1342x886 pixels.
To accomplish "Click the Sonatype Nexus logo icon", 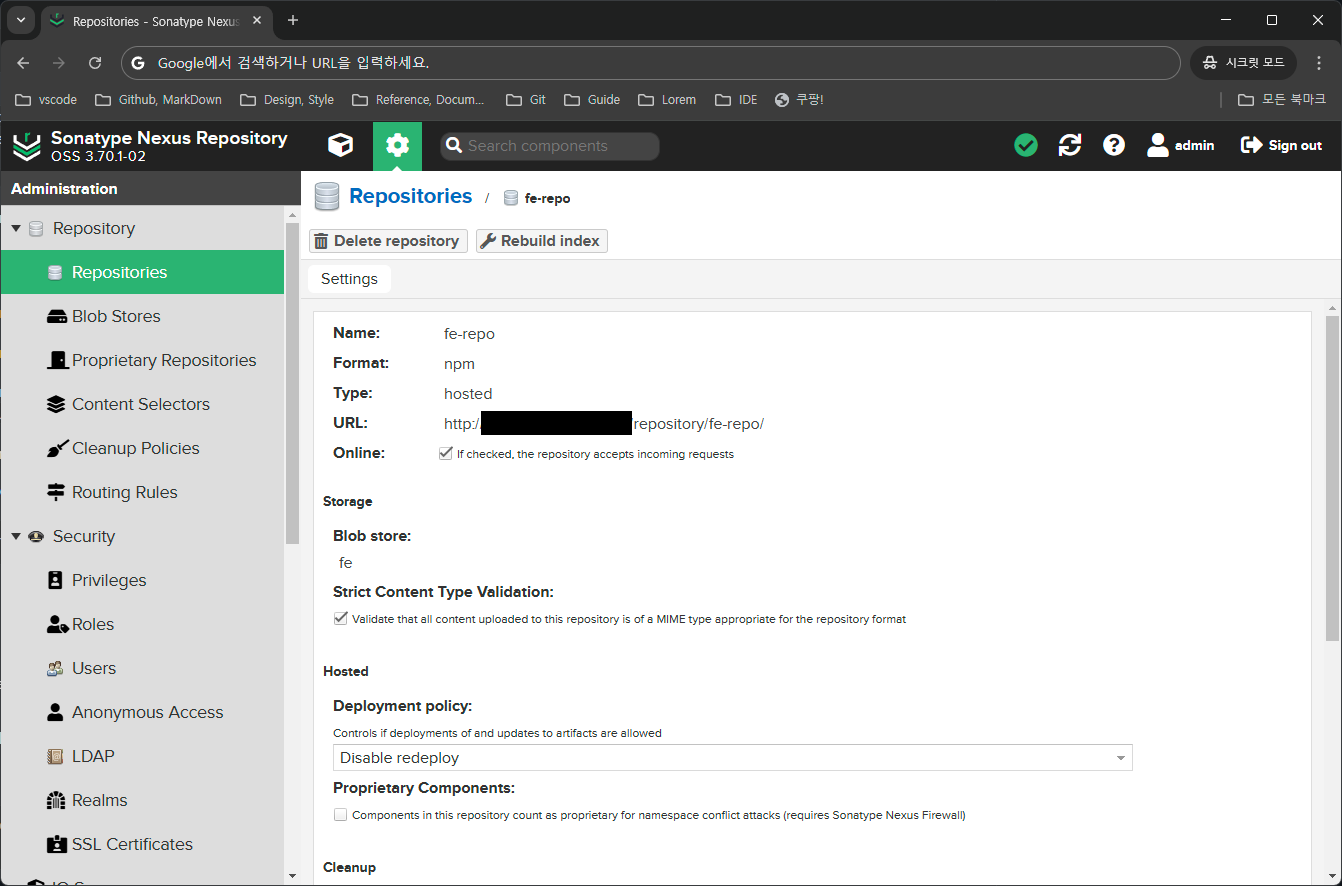I will [x=27, y=146].
